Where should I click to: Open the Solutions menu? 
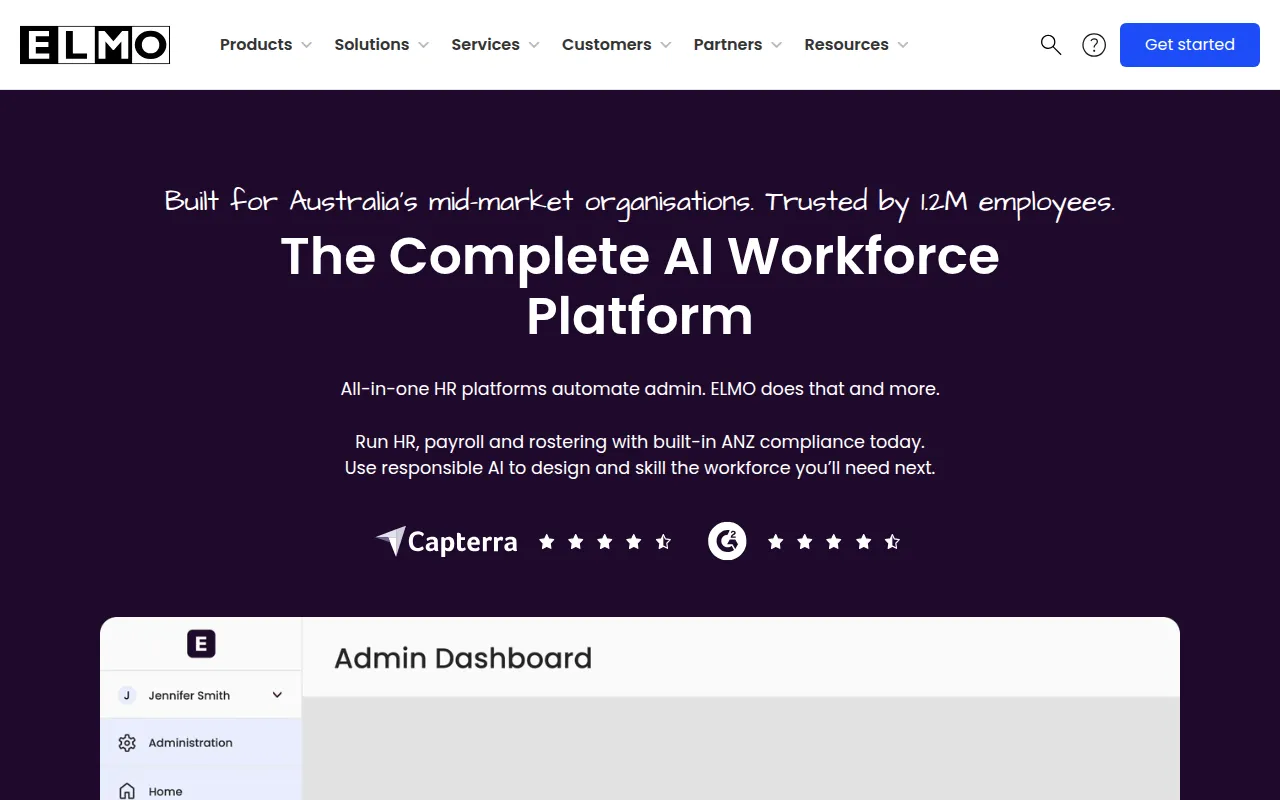pos(372,45)
